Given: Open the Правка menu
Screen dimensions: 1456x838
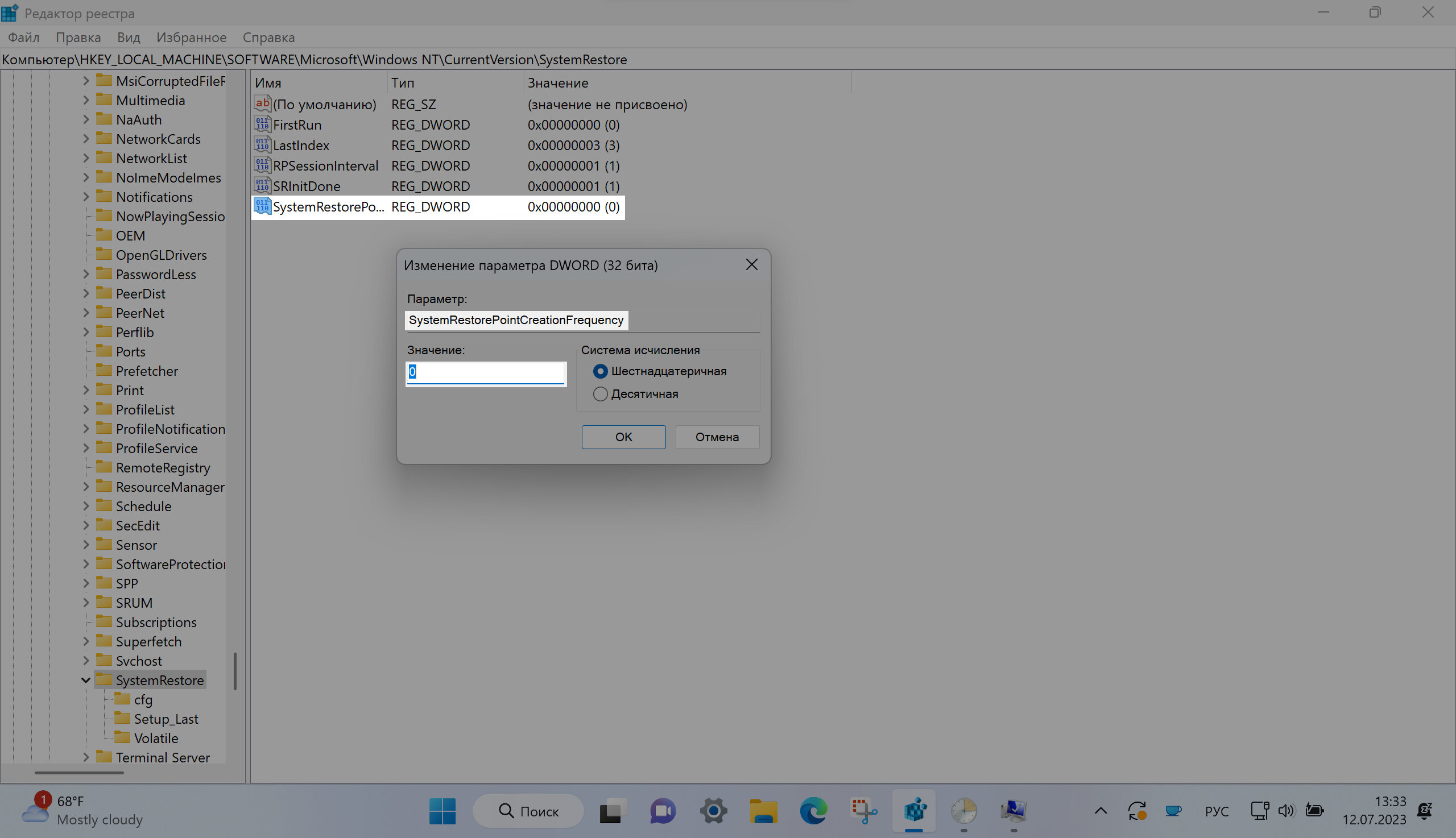Looking at the screenshot, I should [78, 38].
